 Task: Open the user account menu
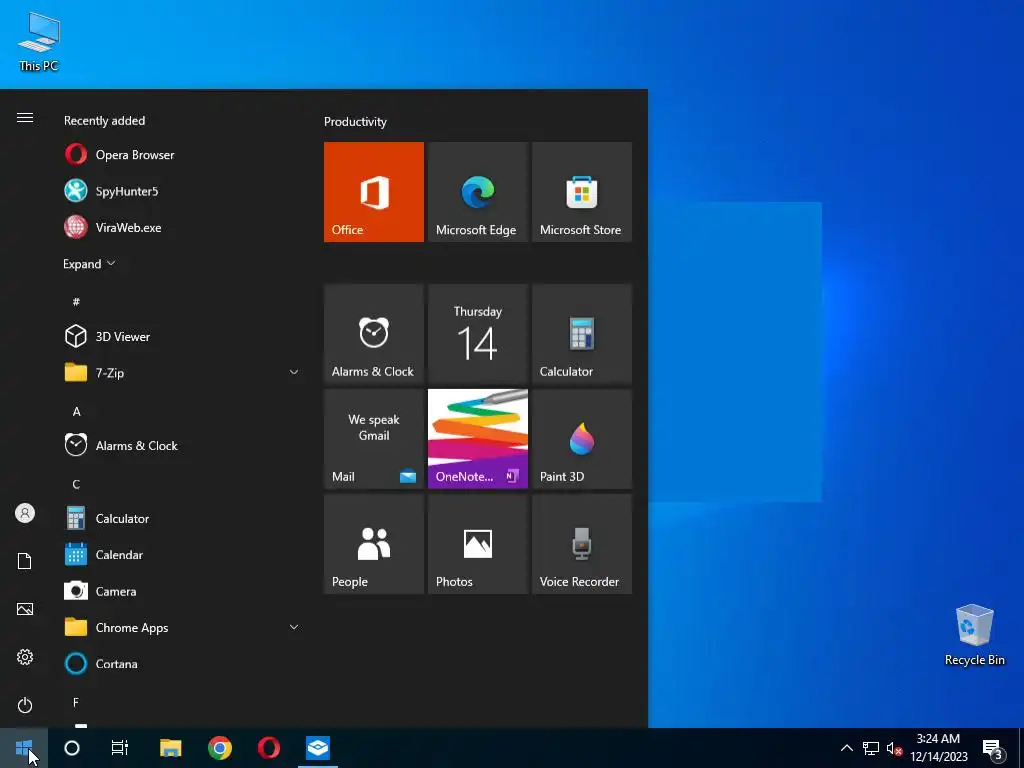tap(25, 513)
